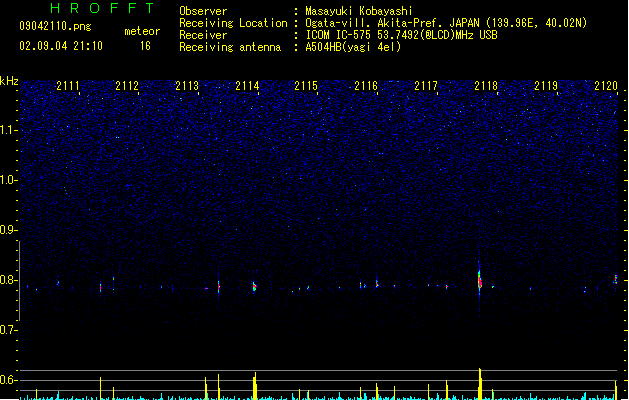Click the tallest yellow power peak near 2118
This screenshot has width=629, height=400.
(480, 383)
